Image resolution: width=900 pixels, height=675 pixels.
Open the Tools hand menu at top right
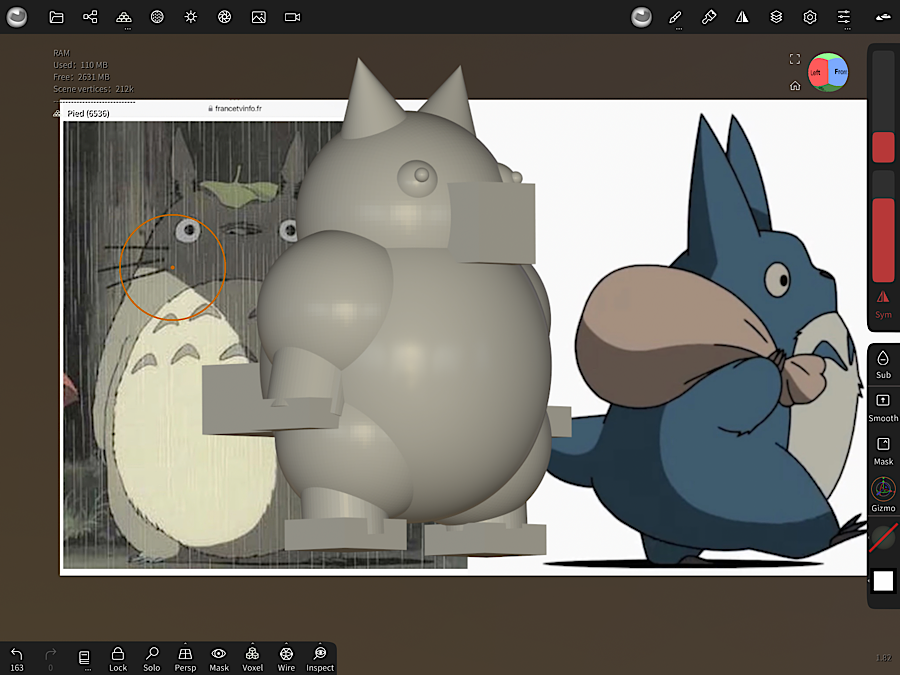click(x=882, y=17)
